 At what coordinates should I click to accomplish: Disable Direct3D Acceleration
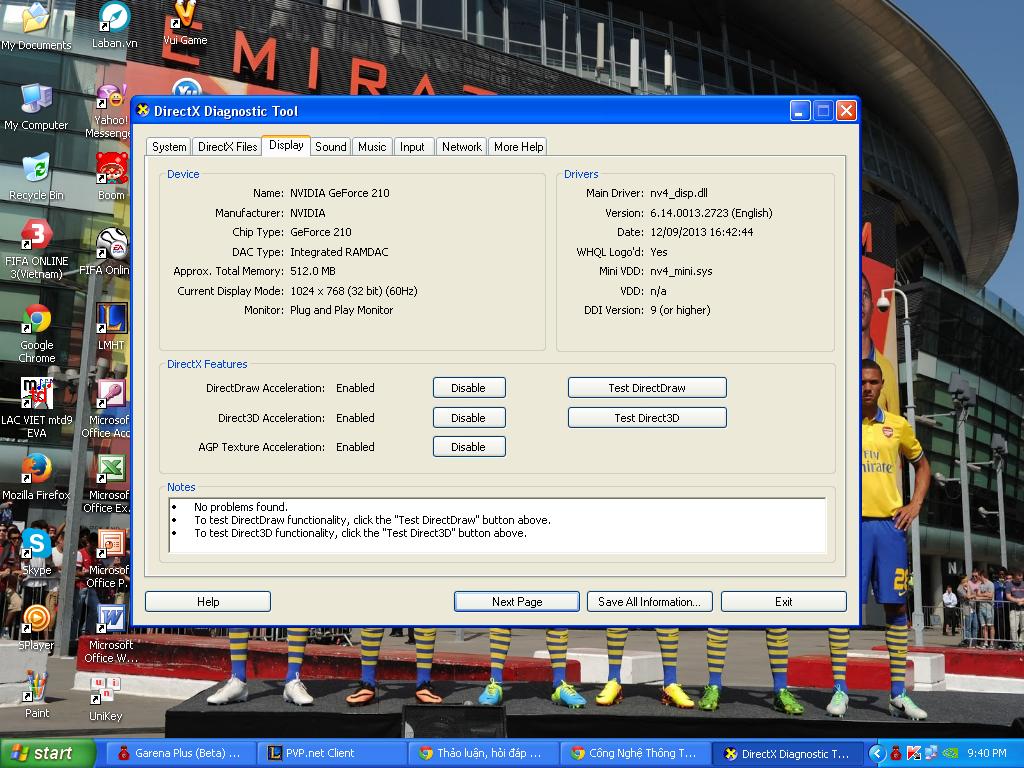point(469,418)
